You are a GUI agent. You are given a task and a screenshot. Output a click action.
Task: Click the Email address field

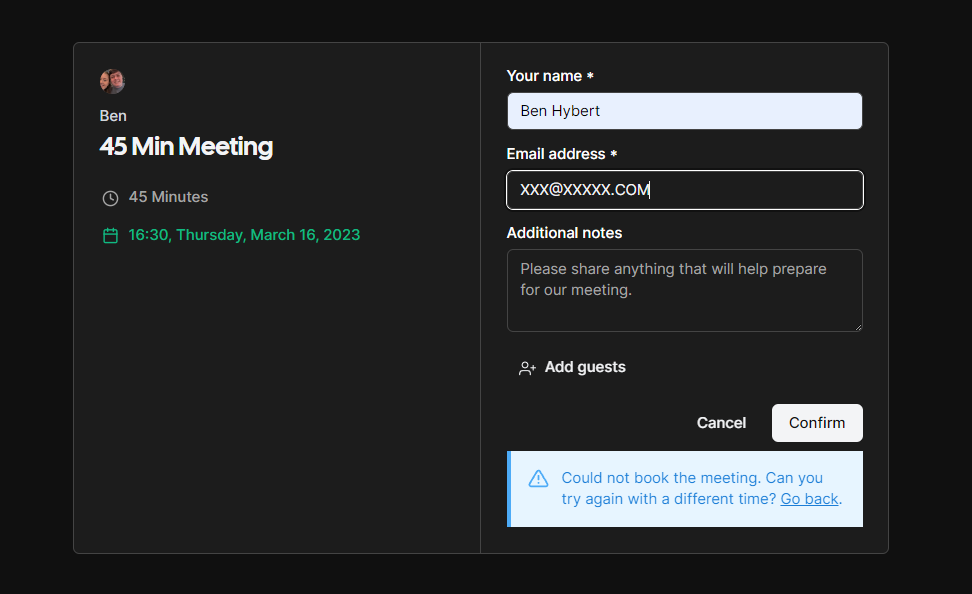coord(684,190)
